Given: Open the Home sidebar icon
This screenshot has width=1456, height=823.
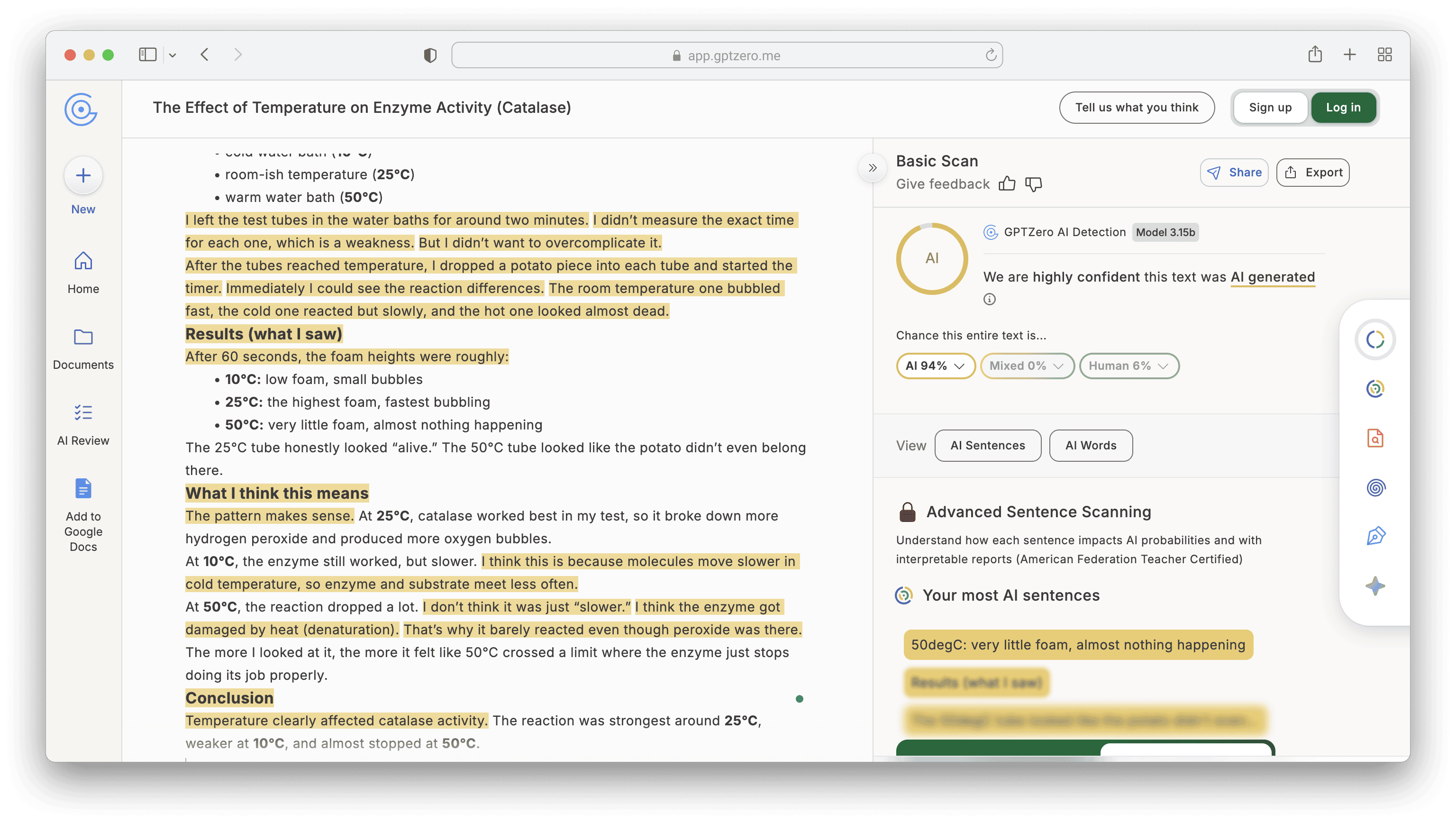Looking at the screenshot, I should coord(83,261).
